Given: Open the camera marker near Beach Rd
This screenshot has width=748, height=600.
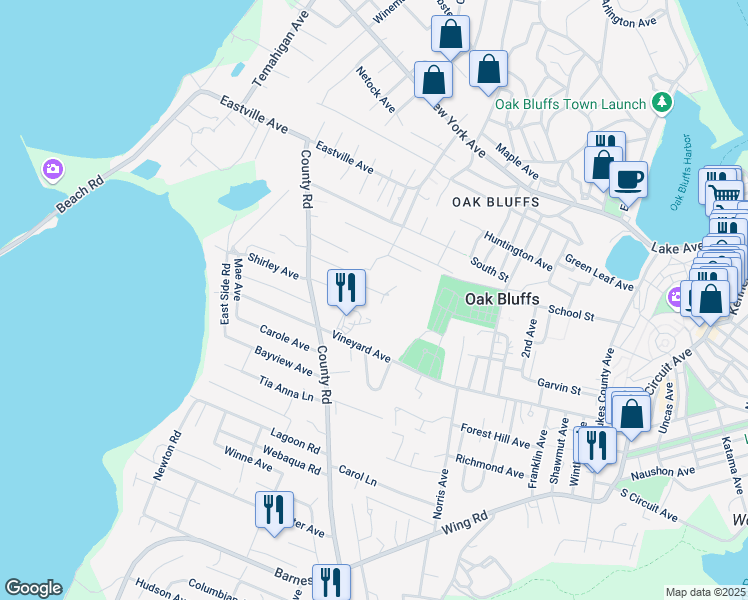Looking at the screenshot, I should pos(53,169).
